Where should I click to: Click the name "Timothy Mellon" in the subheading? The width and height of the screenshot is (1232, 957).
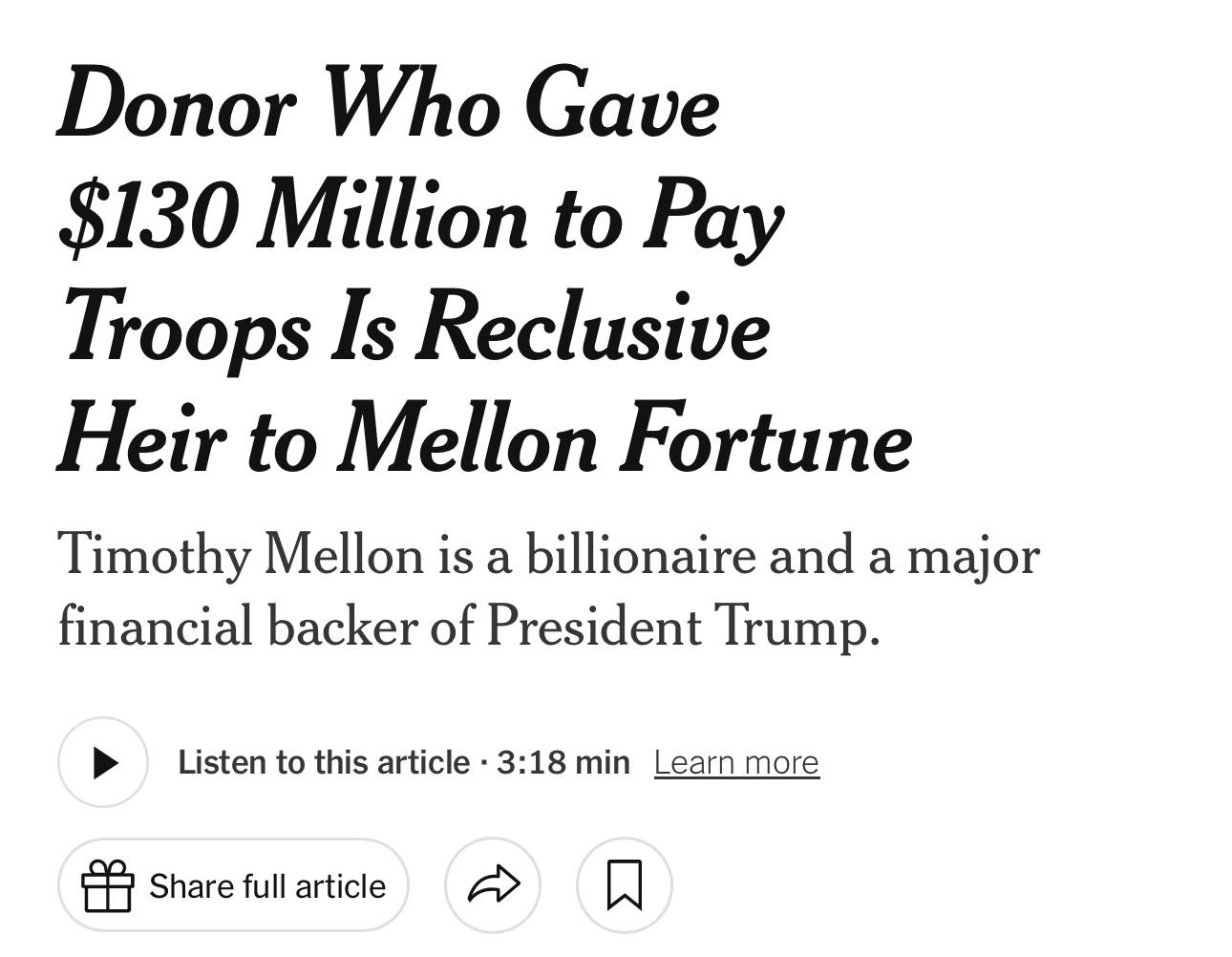(240, 554)
